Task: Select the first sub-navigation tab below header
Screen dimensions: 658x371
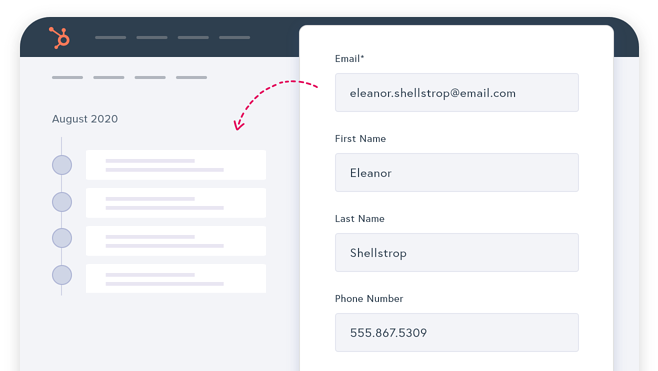Action: coord(68,78)
